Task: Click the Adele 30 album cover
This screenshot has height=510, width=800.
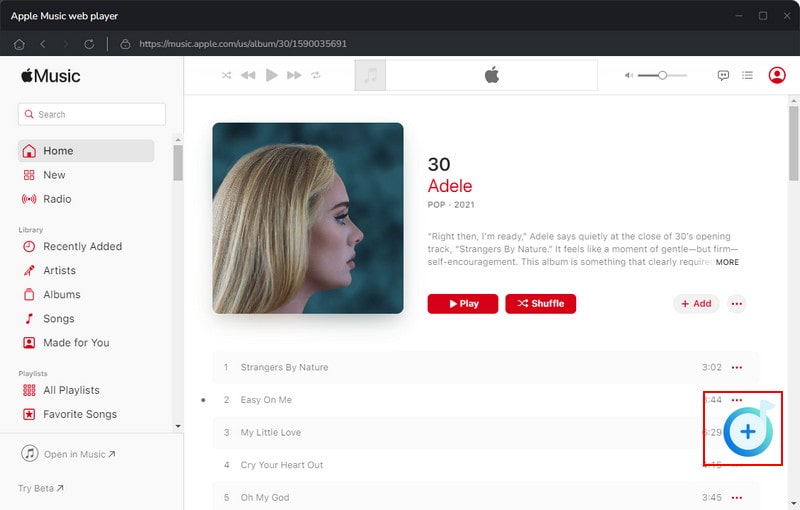Action: [x=308, y=218]
